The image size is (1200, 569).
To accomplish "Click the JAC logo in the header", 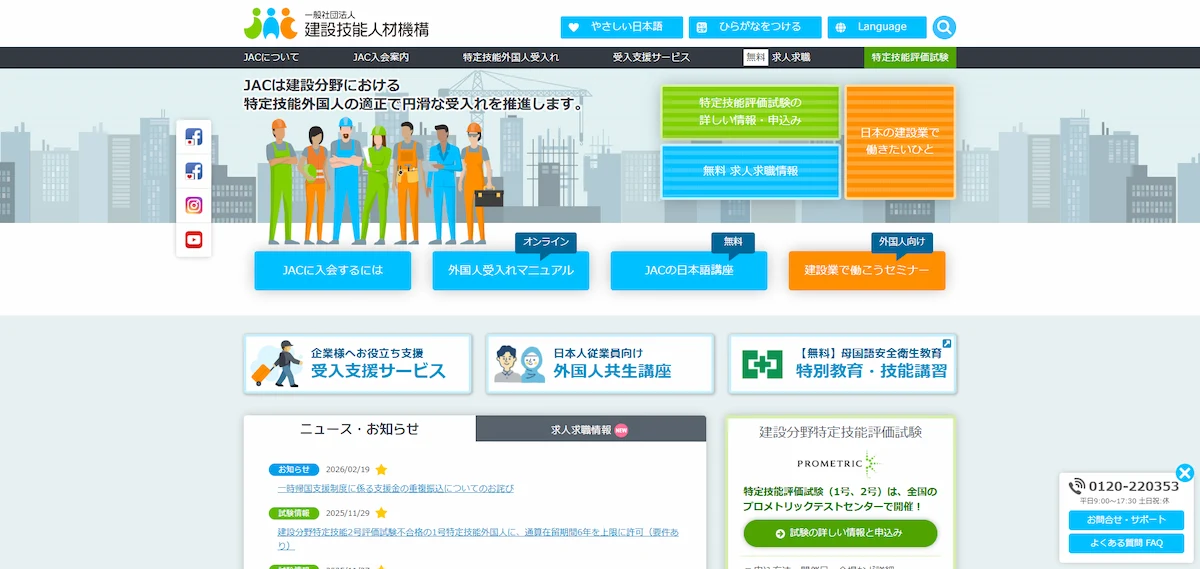I will (337, 23).
